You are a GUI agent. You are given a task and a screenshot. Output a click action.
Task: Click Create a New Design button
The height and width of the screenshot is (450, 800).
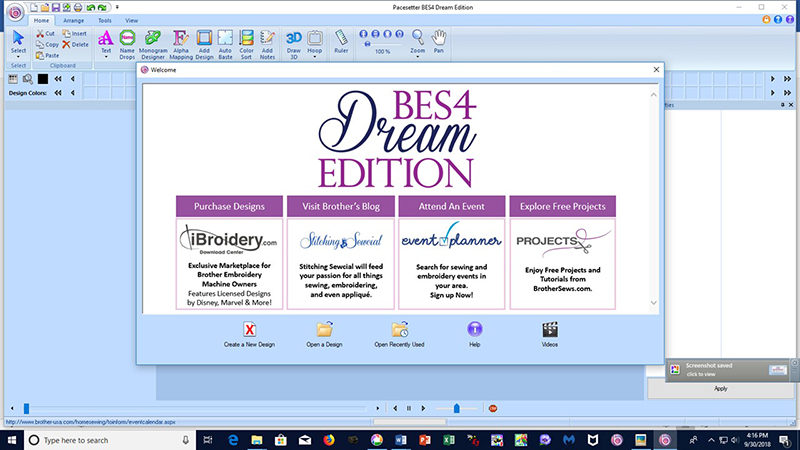coord(250,334)
